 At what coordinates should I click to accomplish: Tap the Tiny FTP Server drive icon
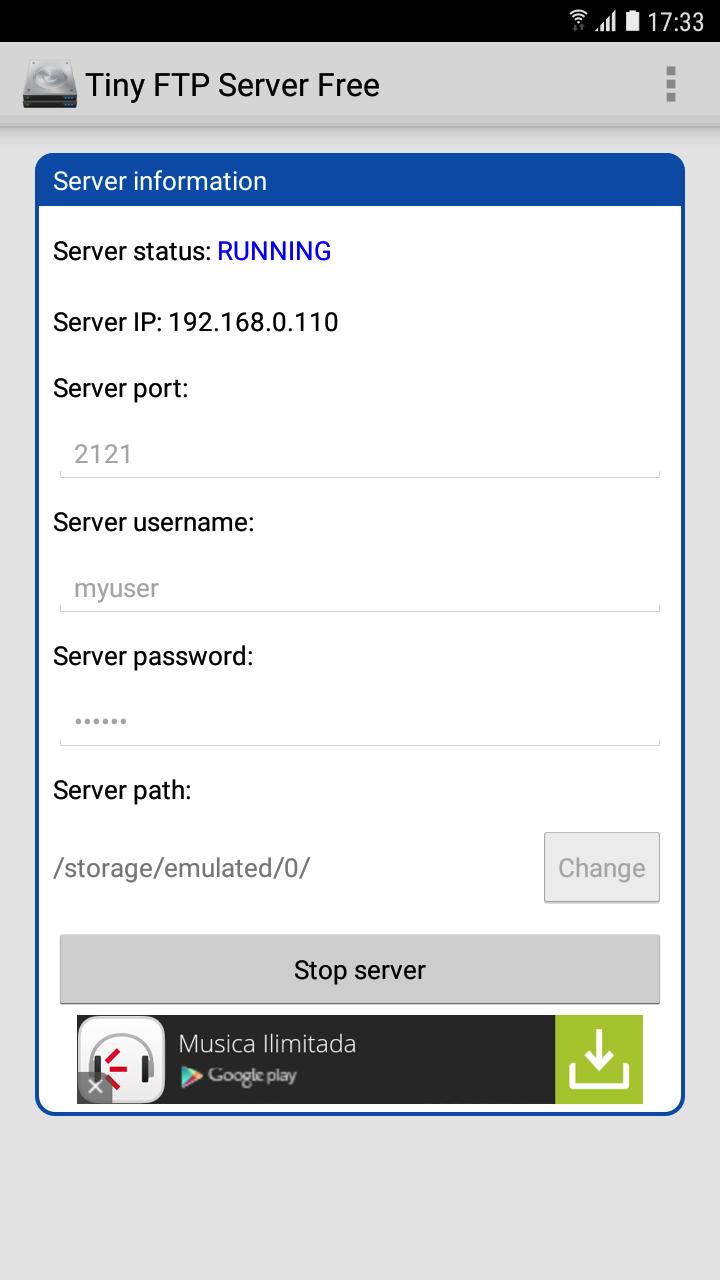tap(48, 85)
